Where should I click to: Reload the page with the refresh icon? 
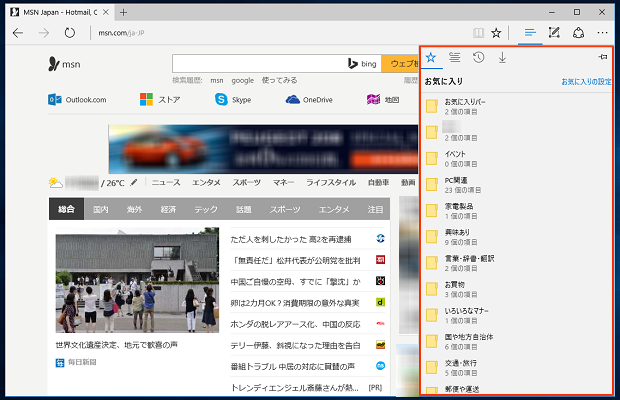pos(70,33)
